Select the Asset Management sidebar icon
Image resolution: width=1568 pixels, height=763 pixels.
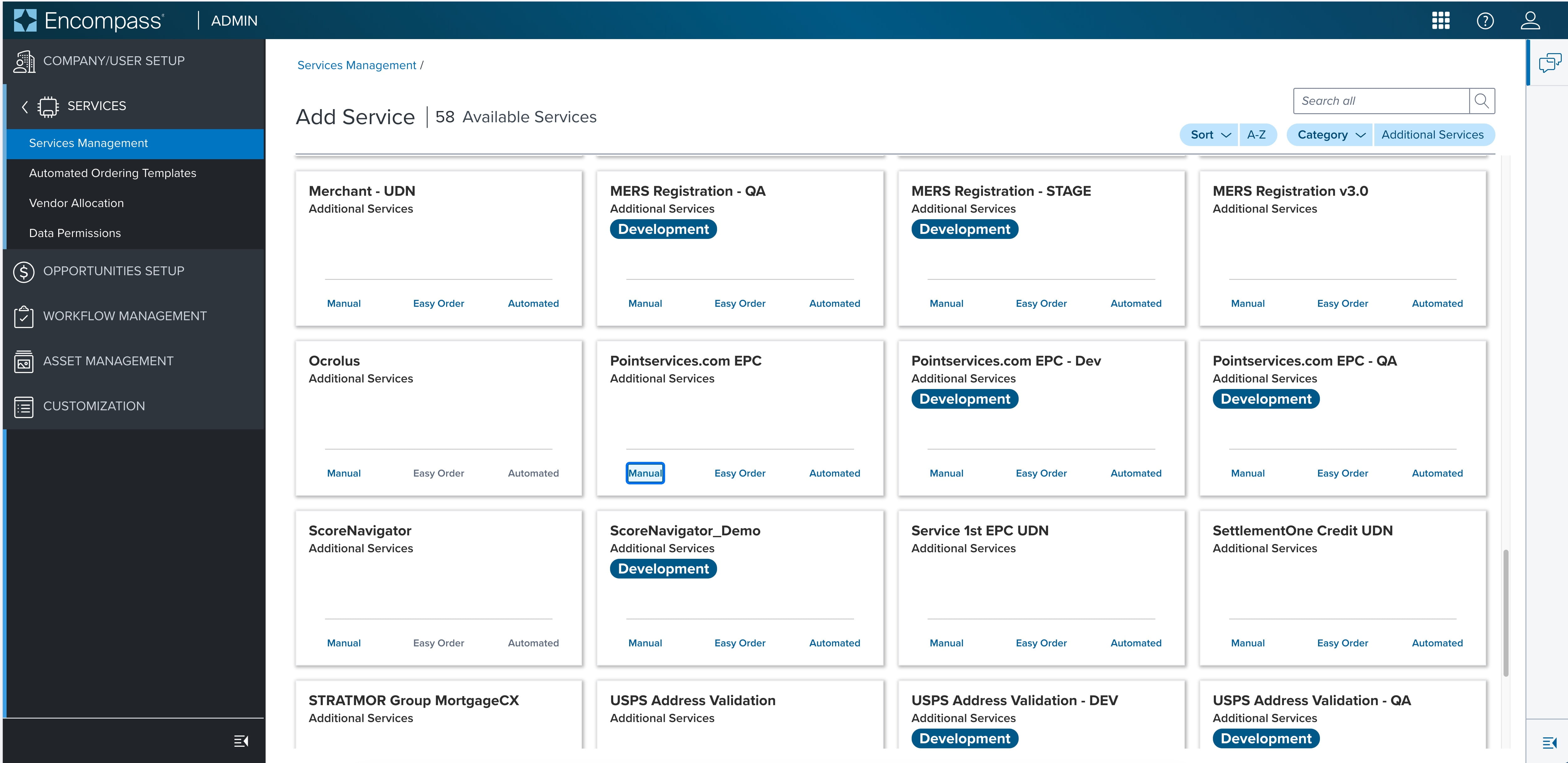click(x=24, y=361)
